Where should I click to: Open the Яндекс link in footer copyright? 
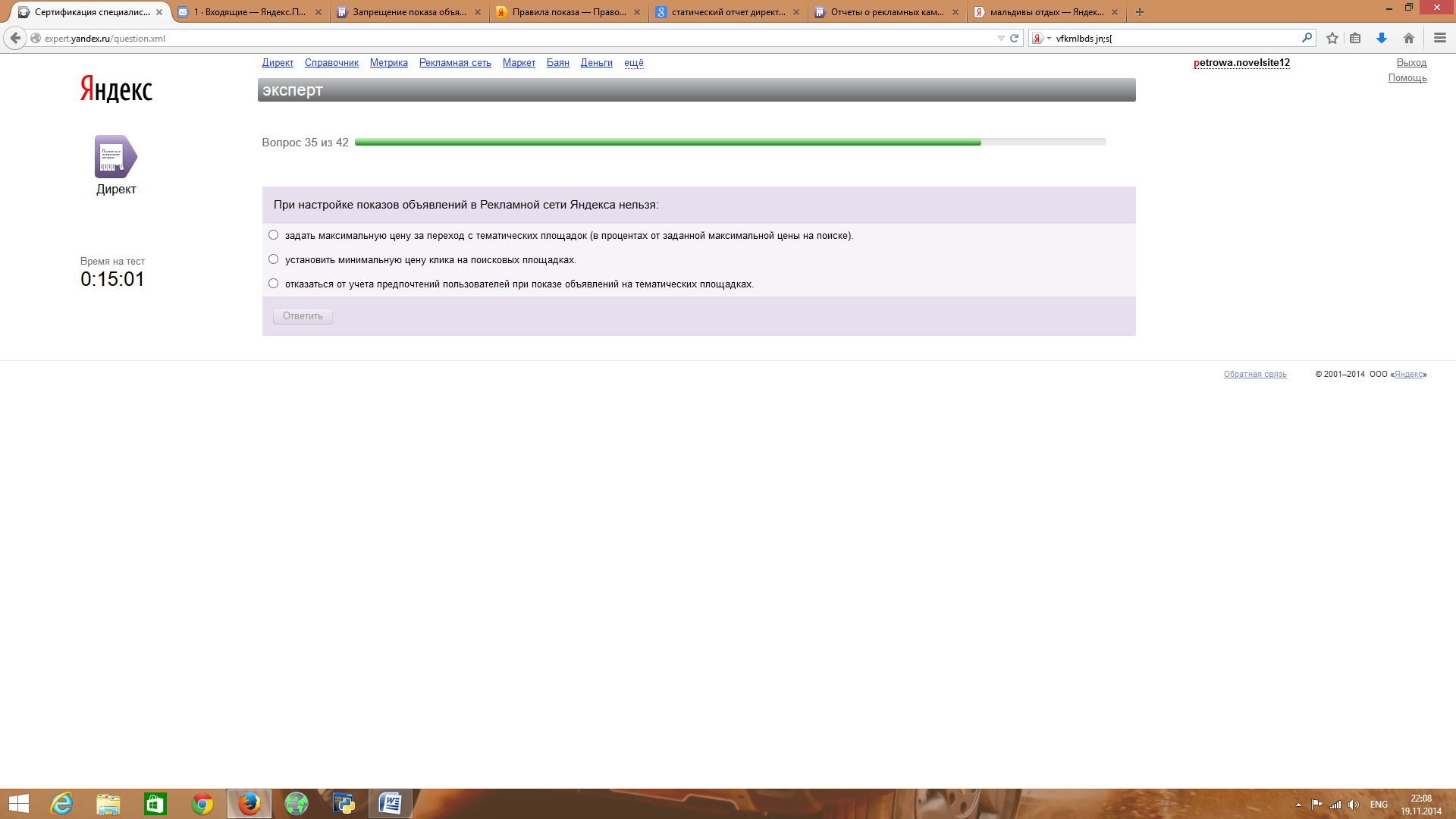(x=1408, y=374)
